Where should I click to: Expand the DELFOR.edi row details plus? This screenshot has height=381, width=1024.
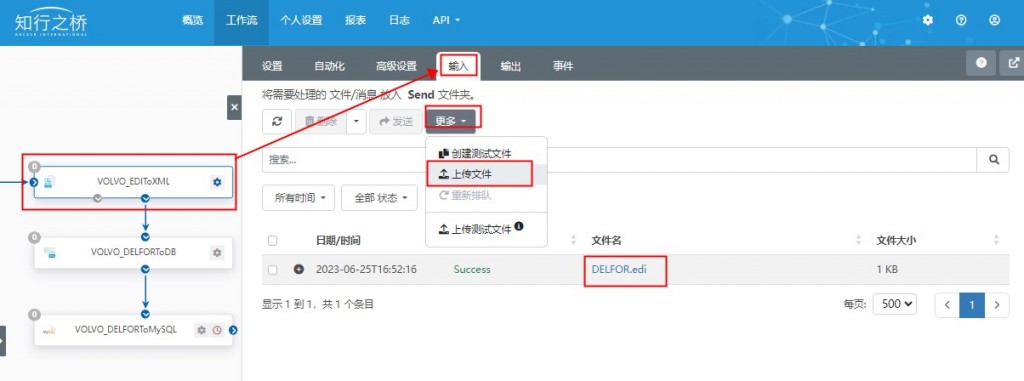click(298, 269)
